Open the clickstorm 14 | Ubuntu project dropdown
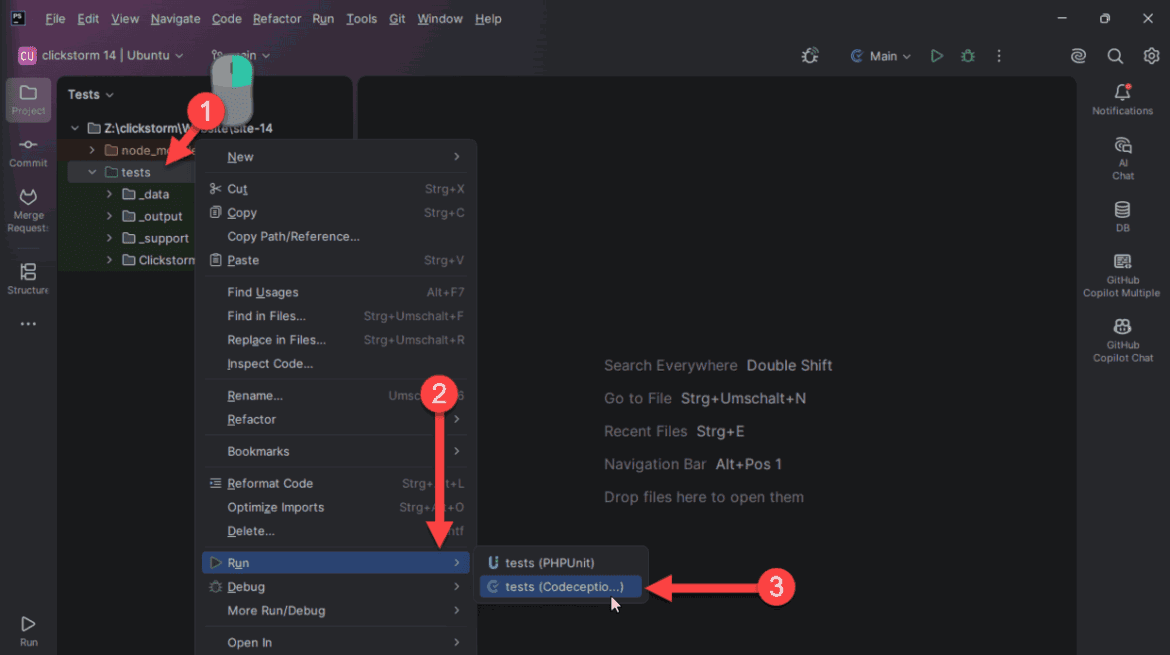 pyautogui.click(x=112, y=56)
